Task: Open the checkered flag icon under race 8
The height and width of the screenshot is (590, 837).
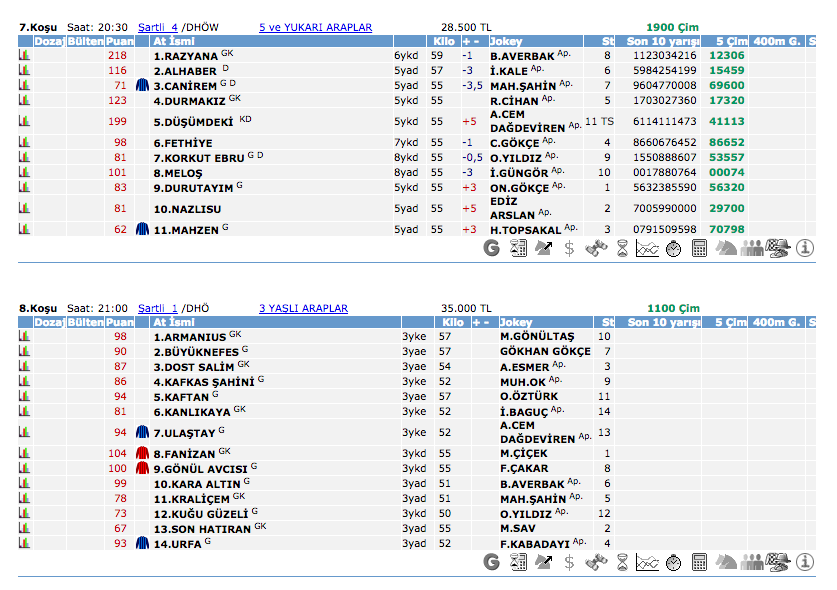Action: coord(777,562)
